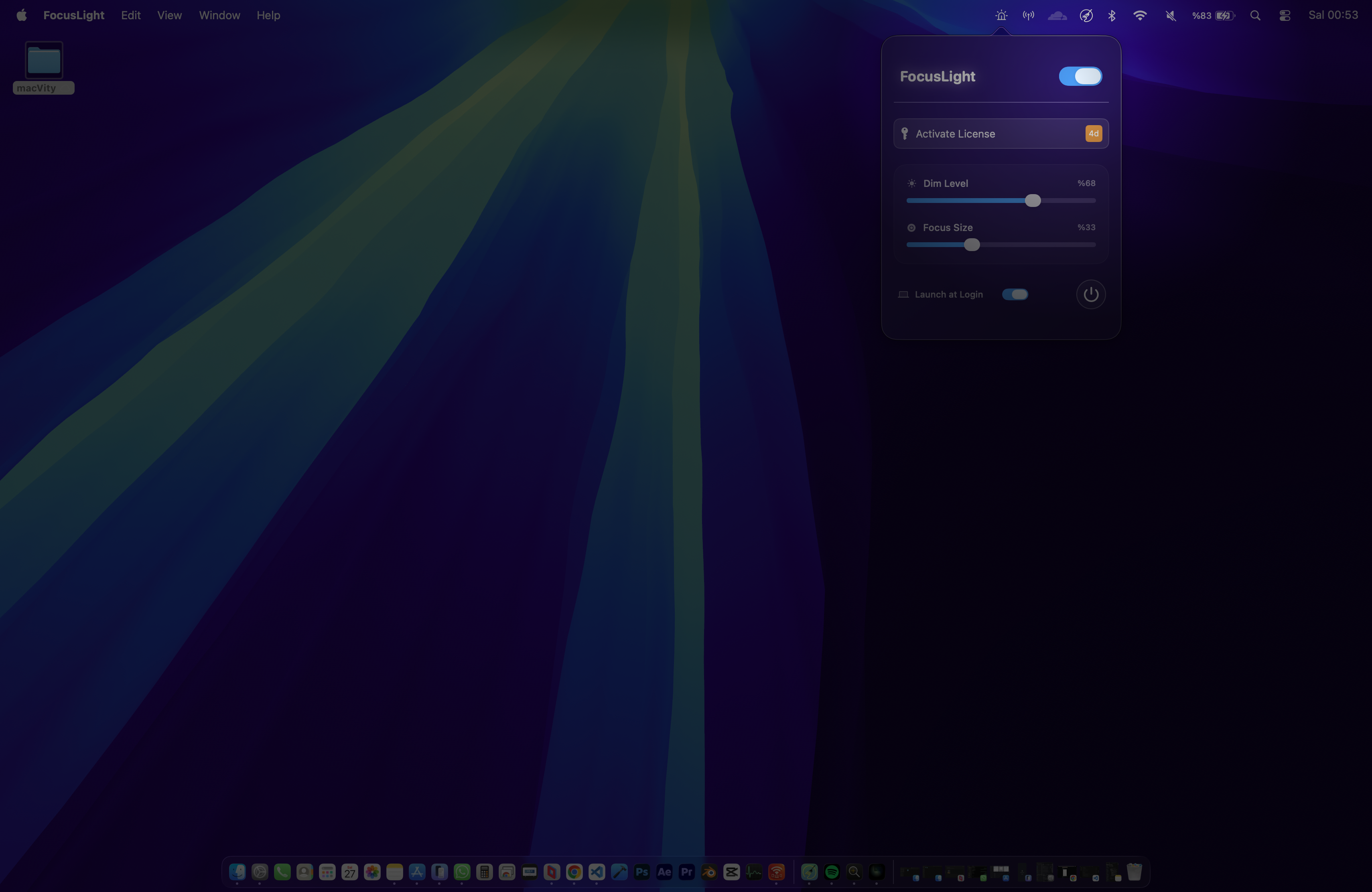
Task: Open the FocusLight menu bar lamp icon
Action: click(1001, 15)
